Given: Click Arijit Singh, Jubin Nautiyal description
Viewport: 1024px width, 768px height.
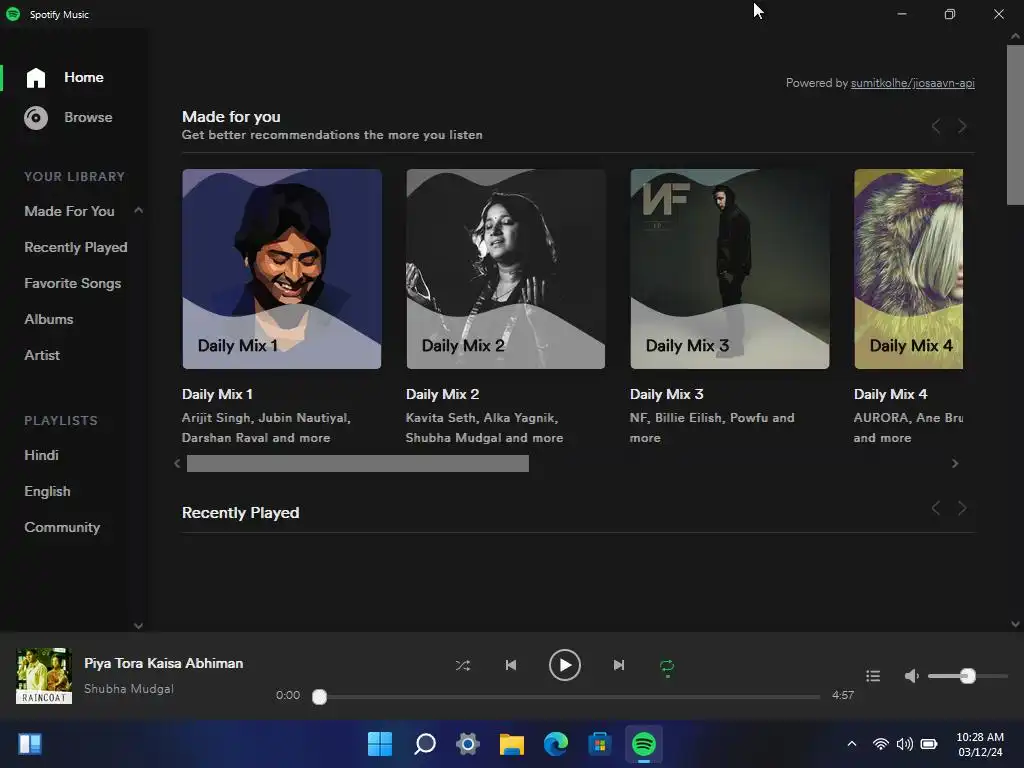Looking at the screenshot, I should tap(266, 428).
